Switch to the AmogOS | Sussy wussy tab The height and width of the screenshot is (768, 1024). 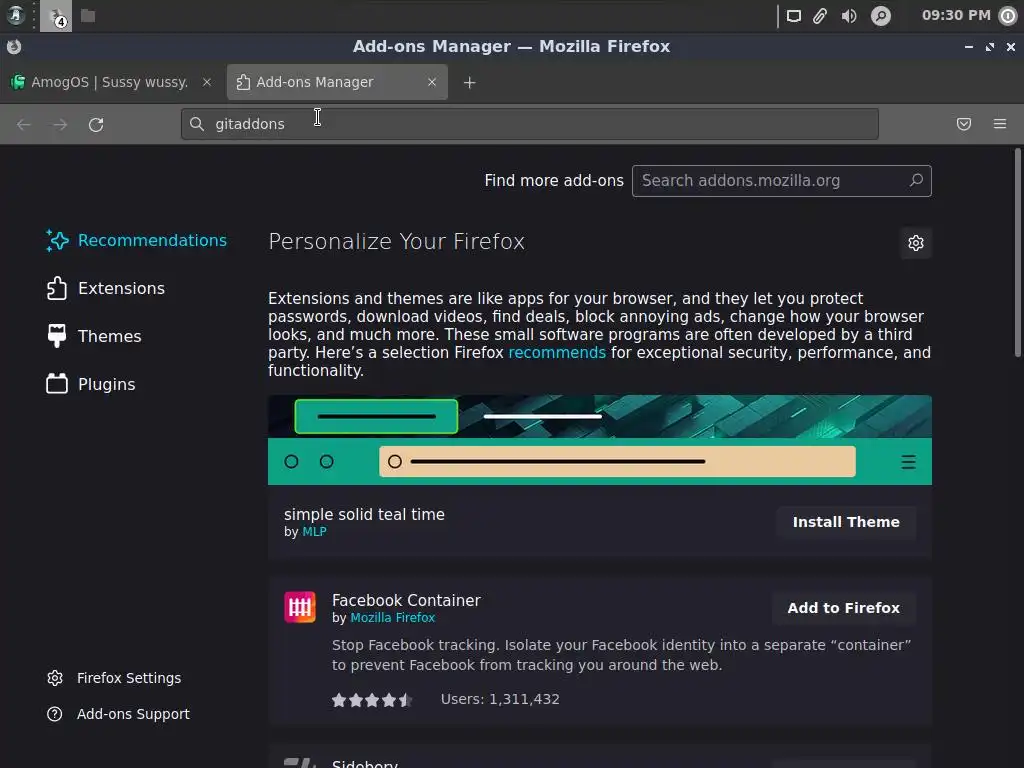(x=110, y=82)
